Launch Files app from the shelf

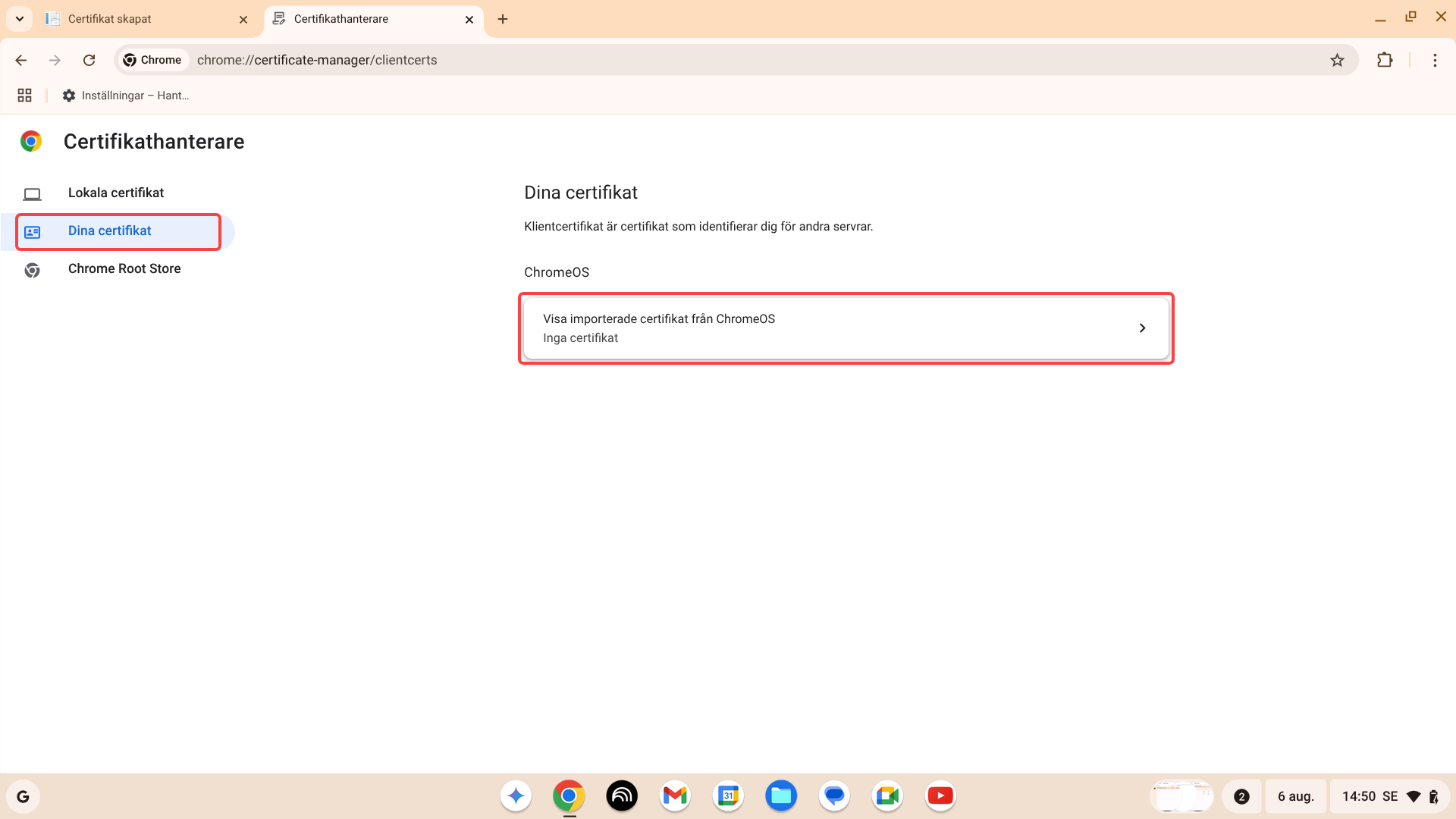780,795
